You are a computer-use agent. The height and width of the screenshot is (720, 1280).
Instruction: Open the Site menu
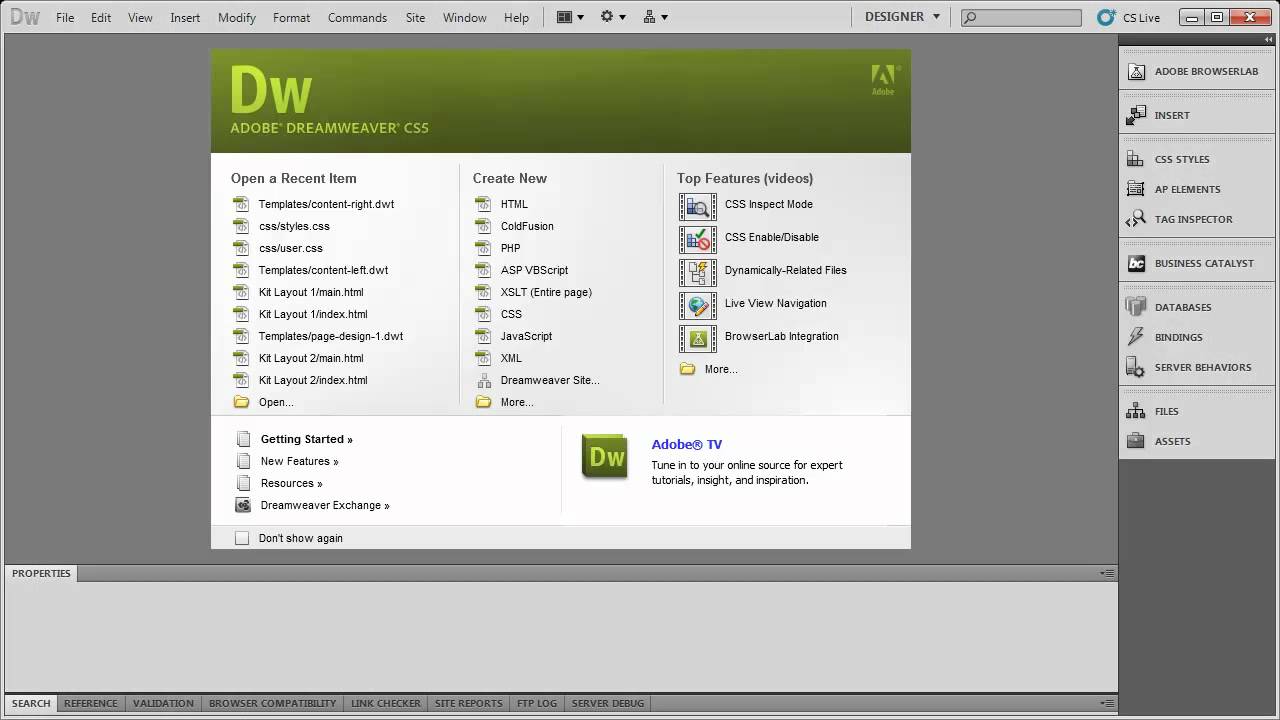pyautogui.click(x=415, y=17)
